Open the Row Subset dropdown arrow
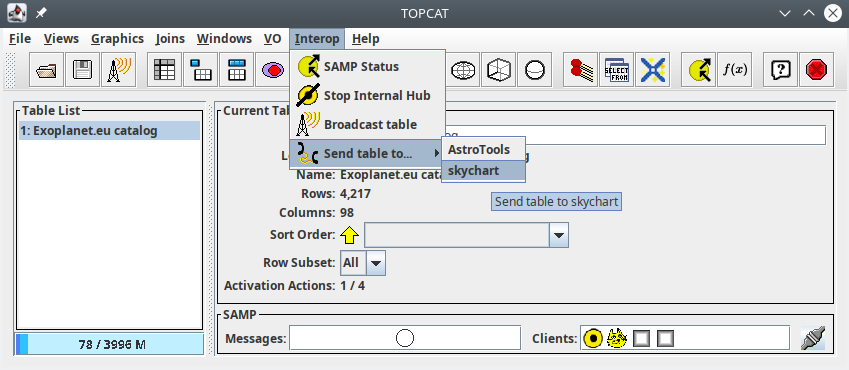 pos(376,263)
